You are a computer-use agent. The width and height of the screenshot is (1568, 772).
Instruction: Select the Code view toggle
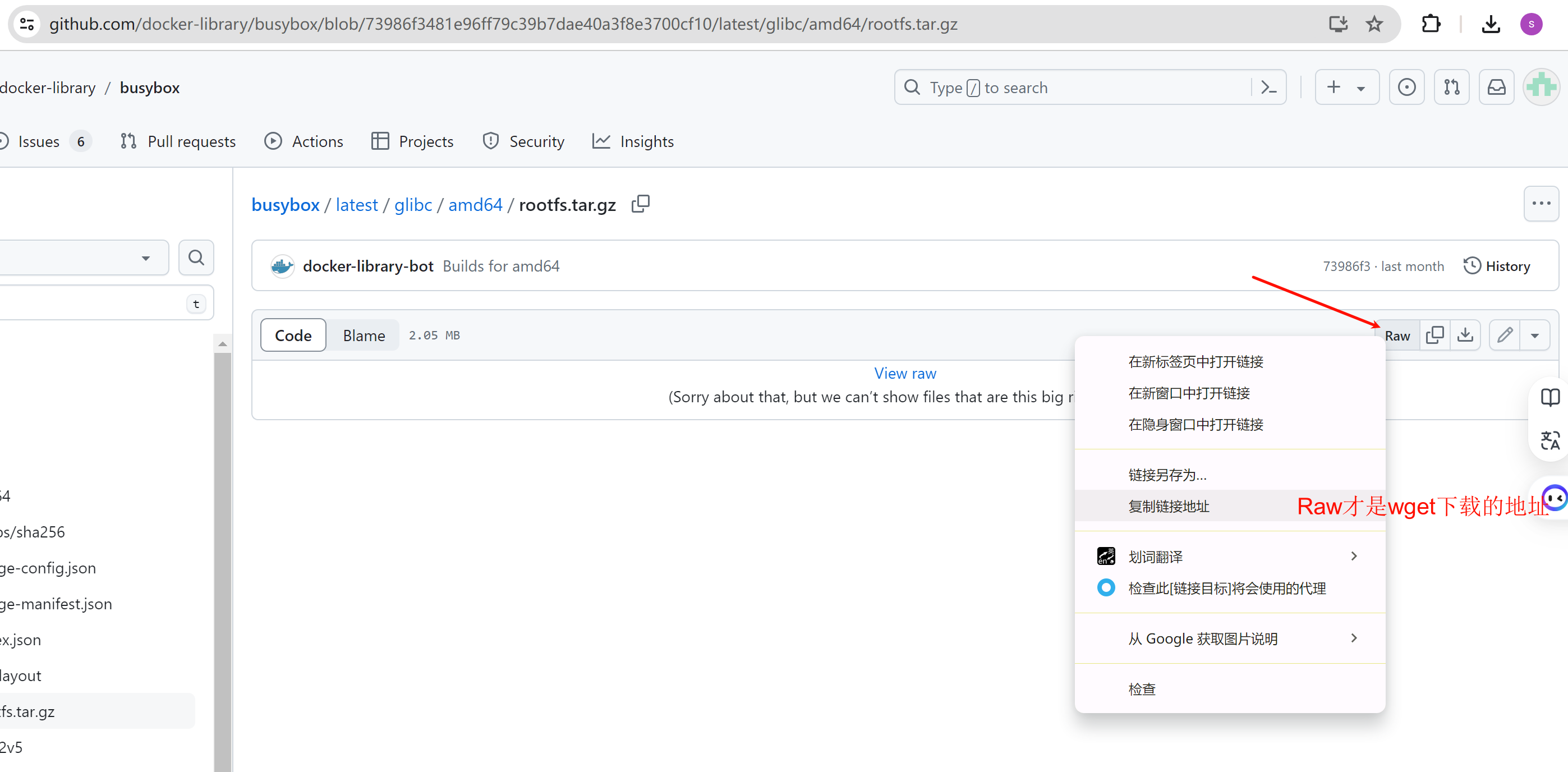click(x=293, y=336)
